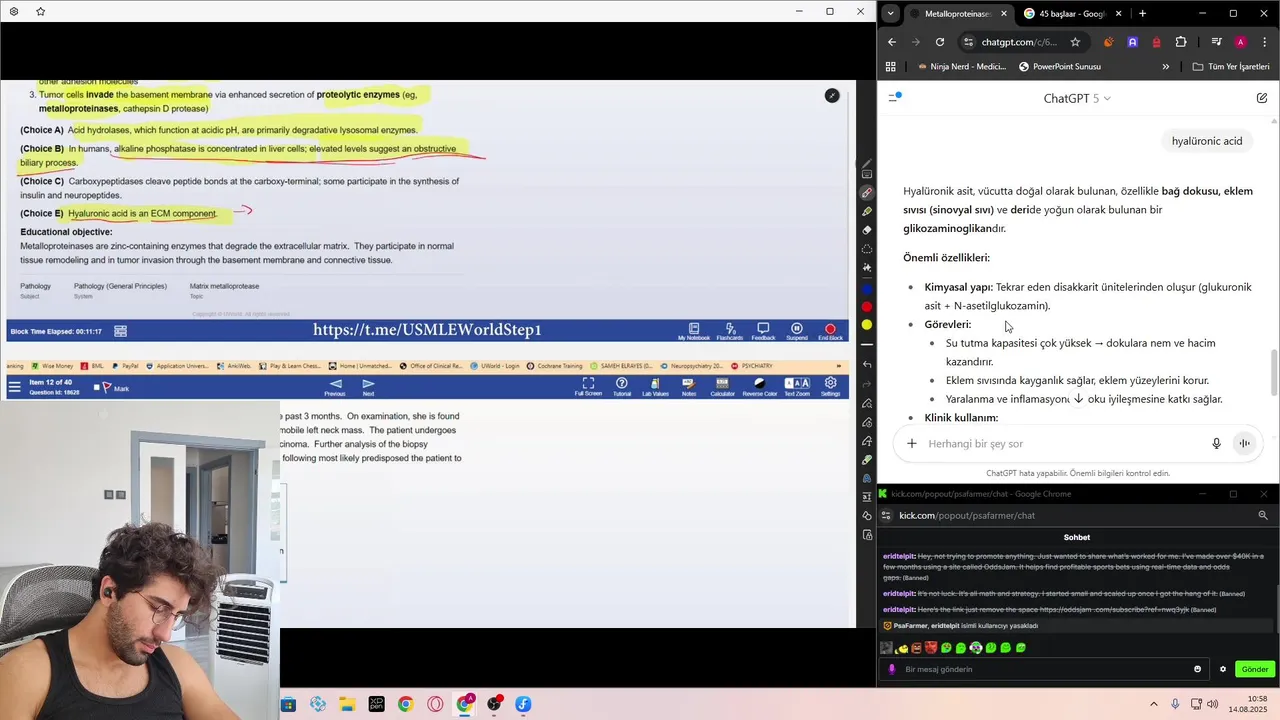
Task: Open Tüm Yer İşaretleri folder
Action: click(1231, 67)
